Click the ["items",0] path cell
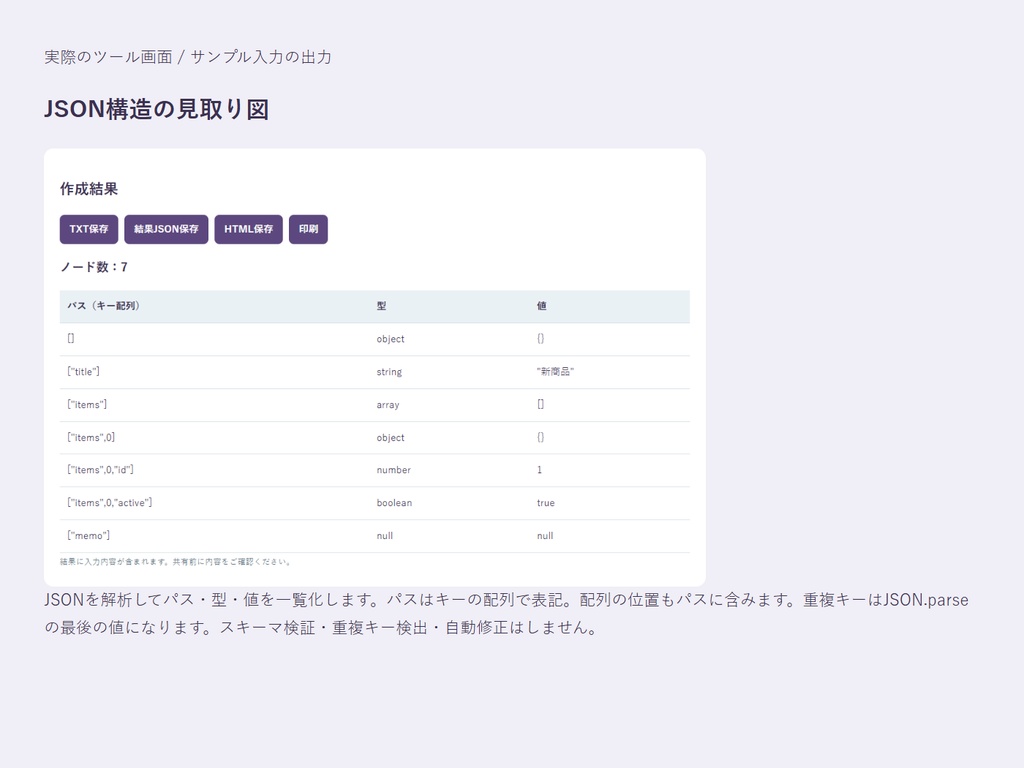The width and height of the screenshot is (1024, 768). click(x=215, y=438)
